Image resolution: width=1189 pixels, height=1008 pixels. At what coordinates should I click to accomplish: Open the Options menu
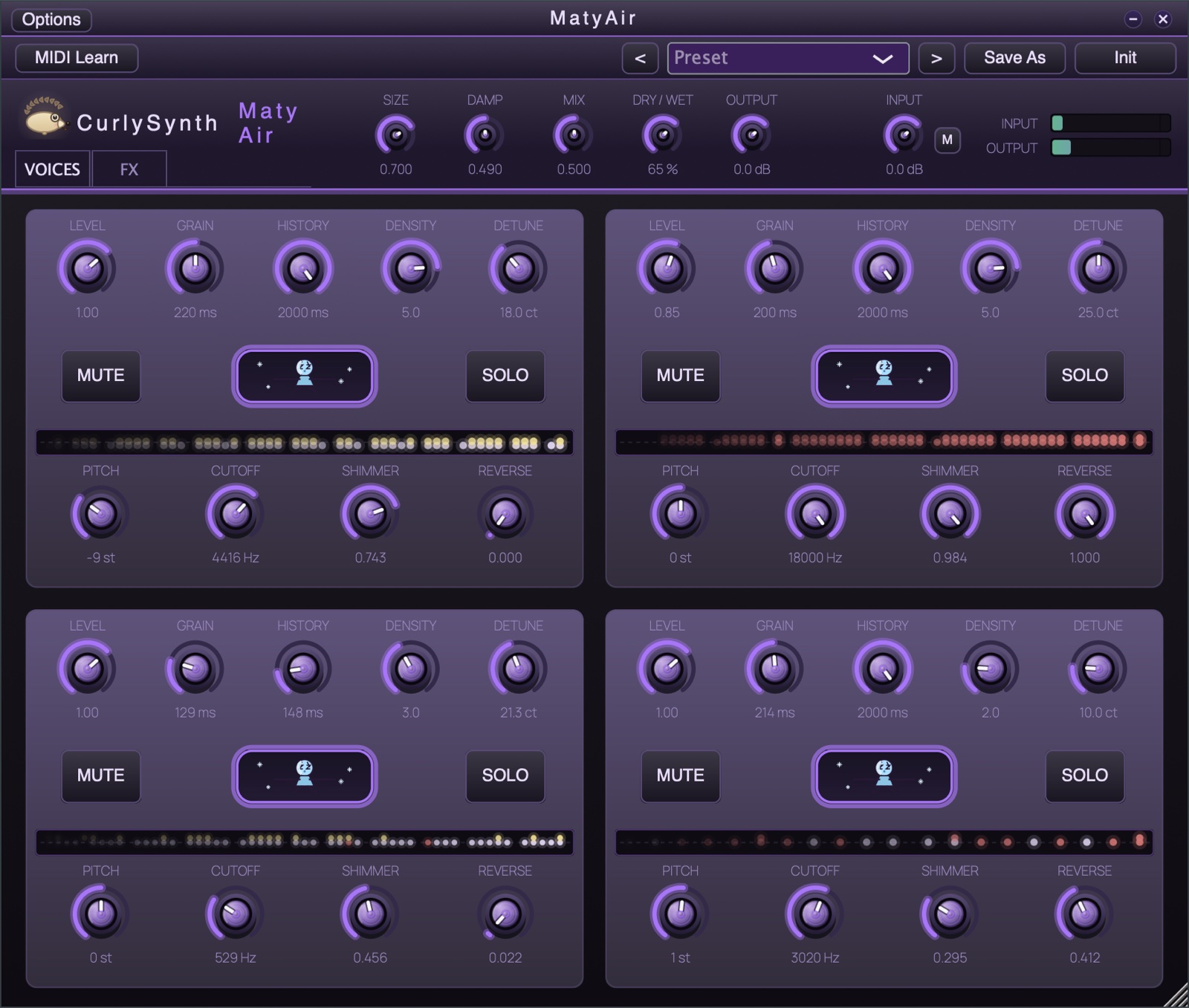tap(51, 19)
